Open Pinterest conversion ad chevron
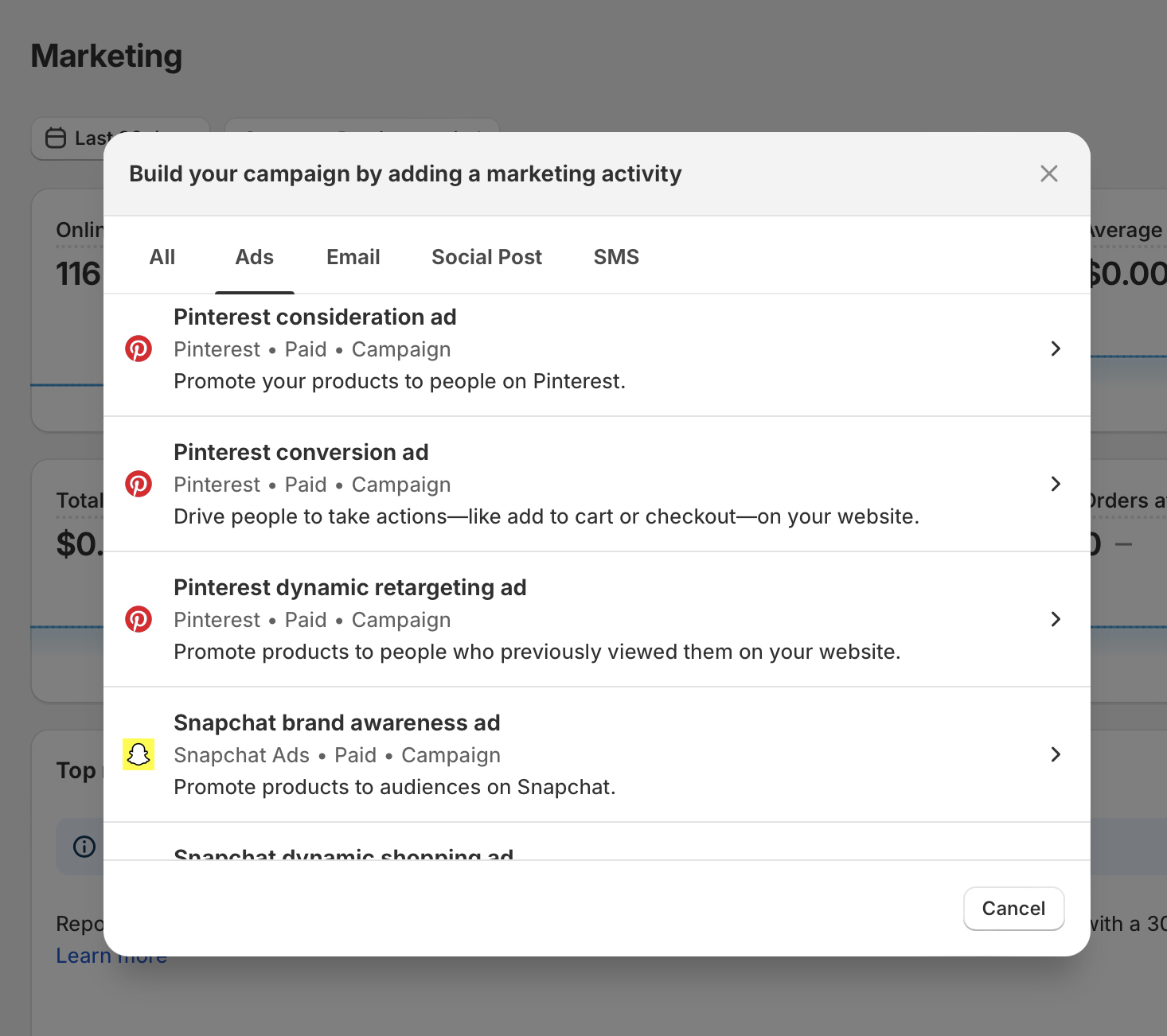This screenshot has width=1167, height=1036. click(x=1056, y=484)
